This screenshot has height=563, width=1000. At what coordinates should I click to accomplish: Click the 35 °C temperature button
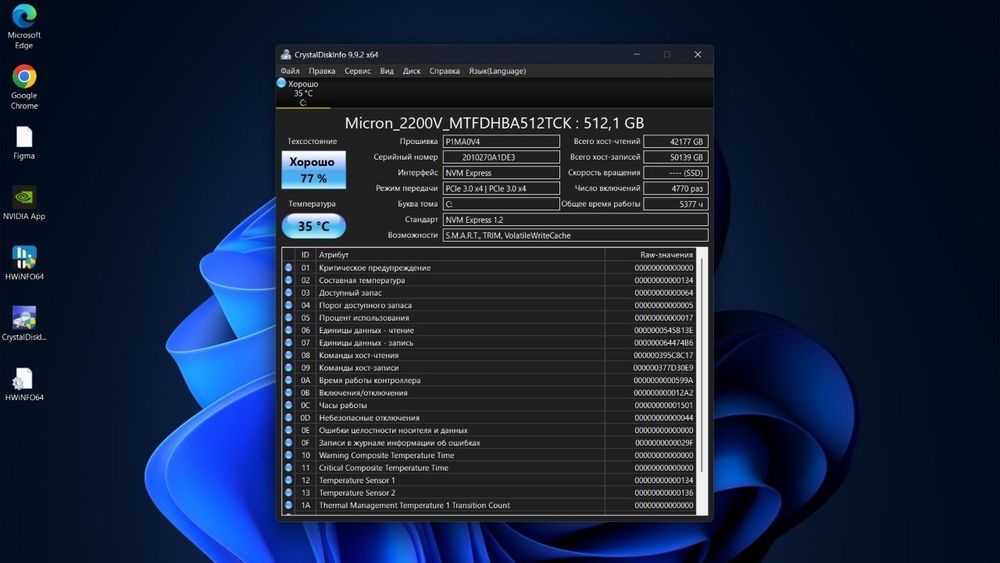click(x=314, y=226)
